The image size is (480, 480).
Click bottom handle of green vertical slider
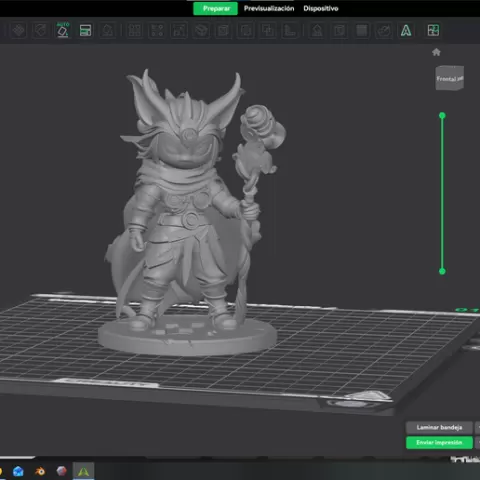442,271
